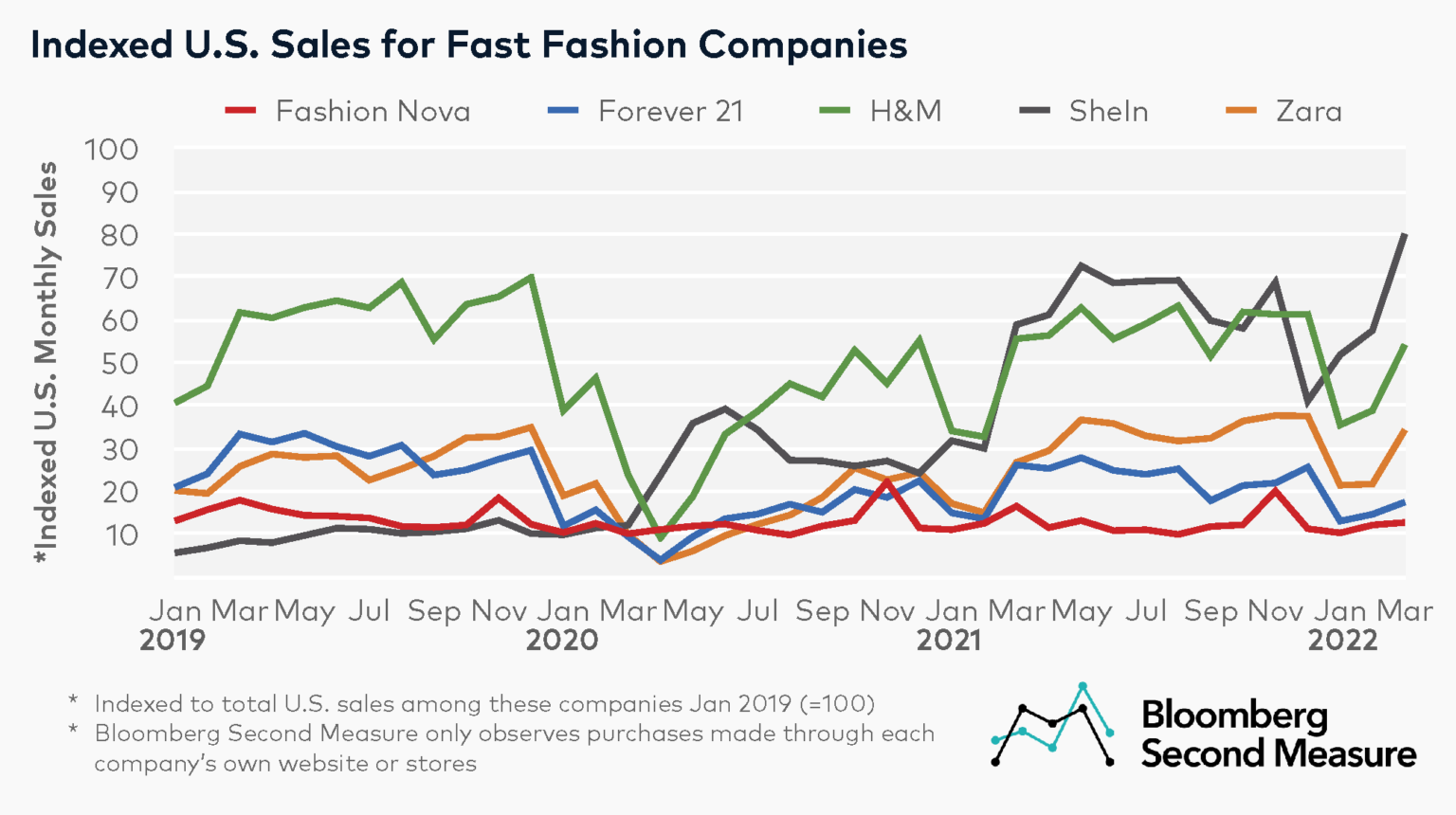Click the footnote starting "Indexed to total U.S. sales"
Image resolution: width=1456 pixels, height=815 pixels.
[483, 704]
